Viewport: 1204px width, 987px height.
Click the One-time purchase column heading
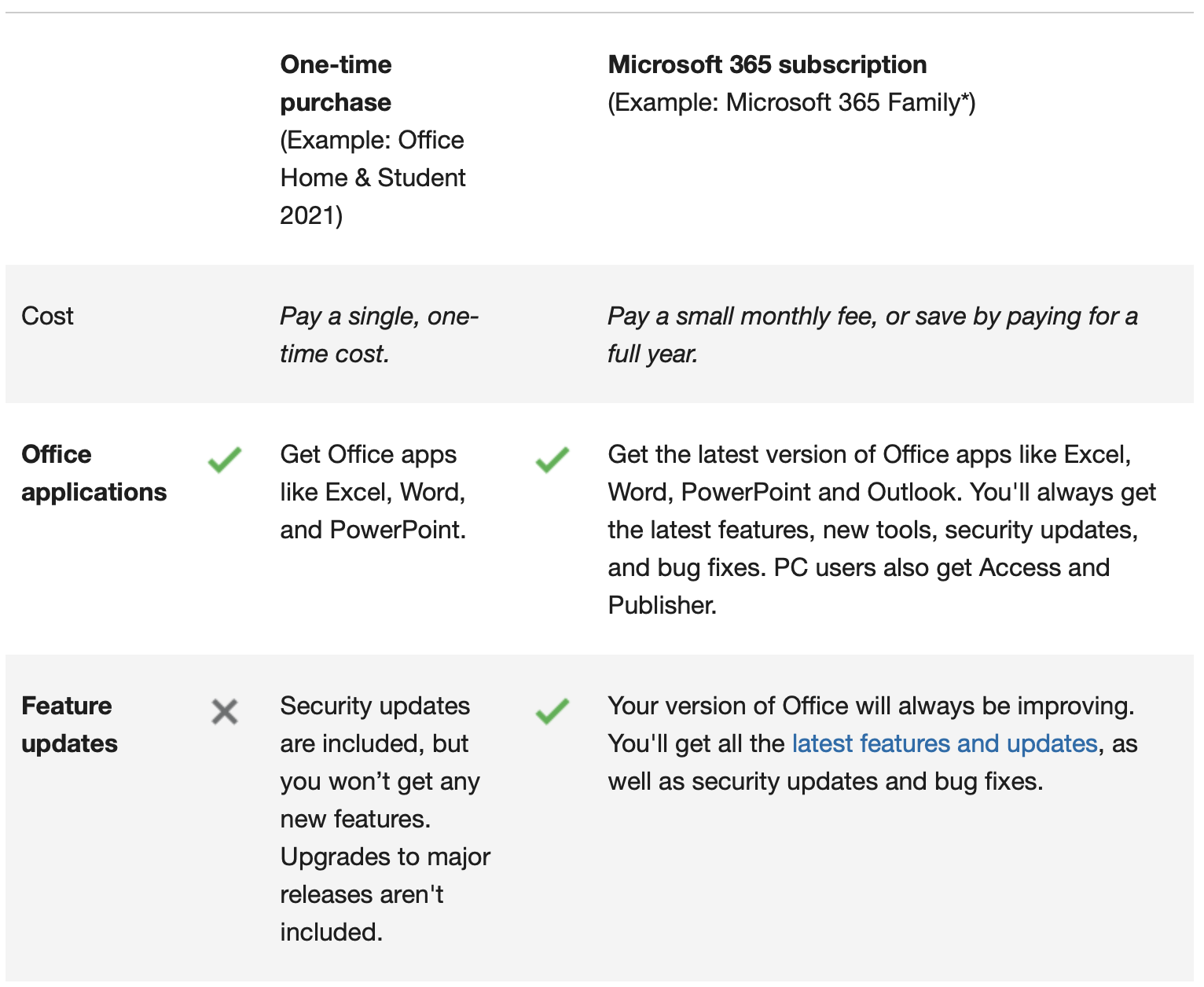tap(336, 83)
